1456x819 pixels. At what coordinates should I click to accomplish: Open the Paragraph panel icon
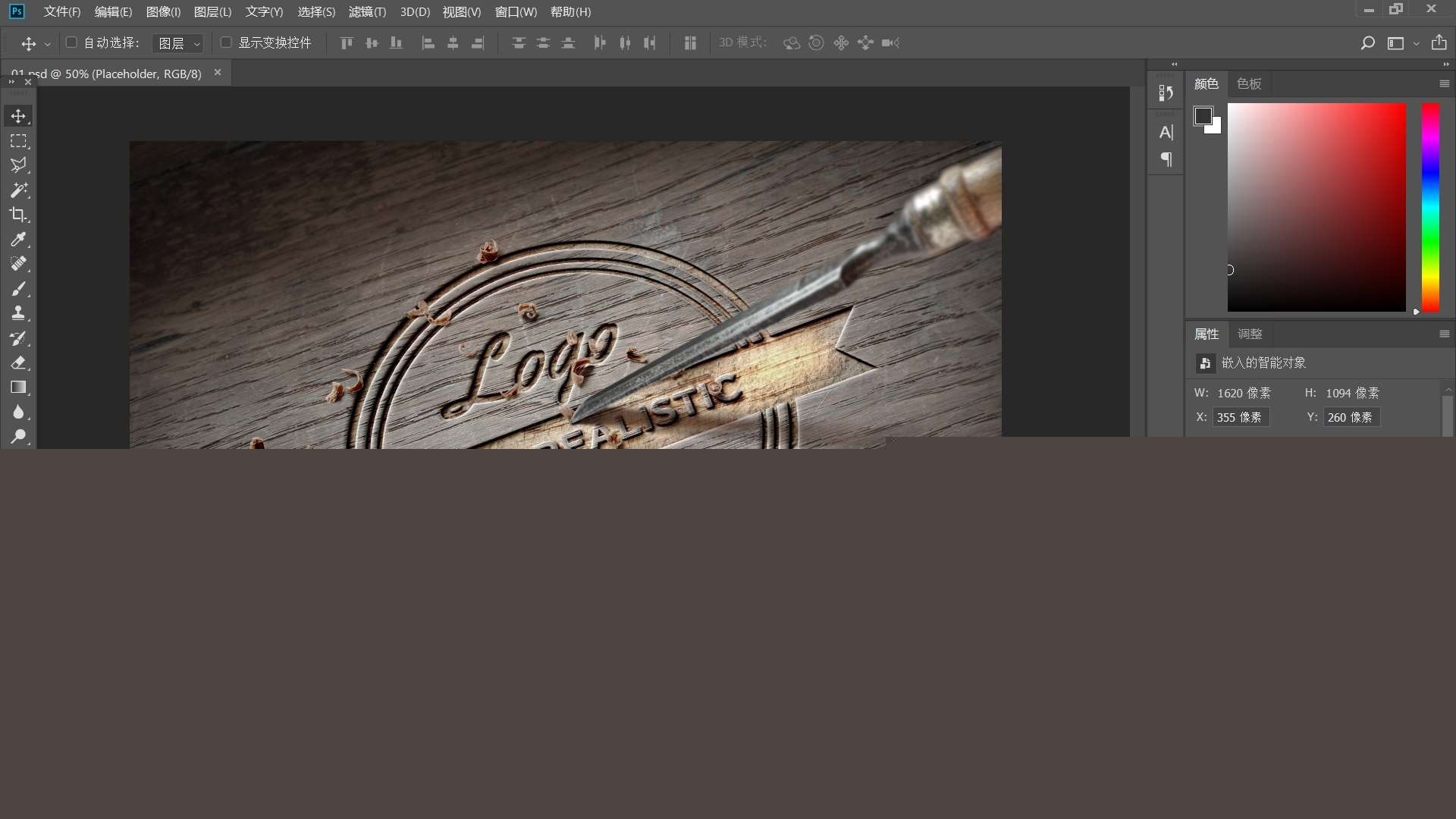click(x=1166, y=159)
